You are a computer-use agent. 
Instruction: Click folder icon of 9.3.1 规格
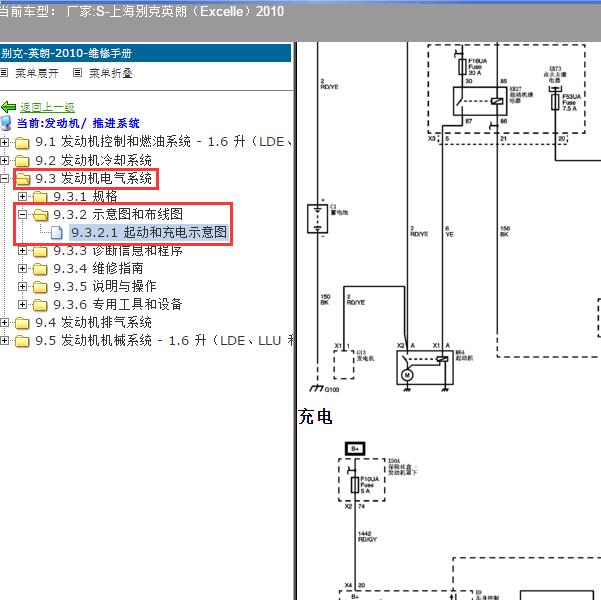(x=40, y=197)
